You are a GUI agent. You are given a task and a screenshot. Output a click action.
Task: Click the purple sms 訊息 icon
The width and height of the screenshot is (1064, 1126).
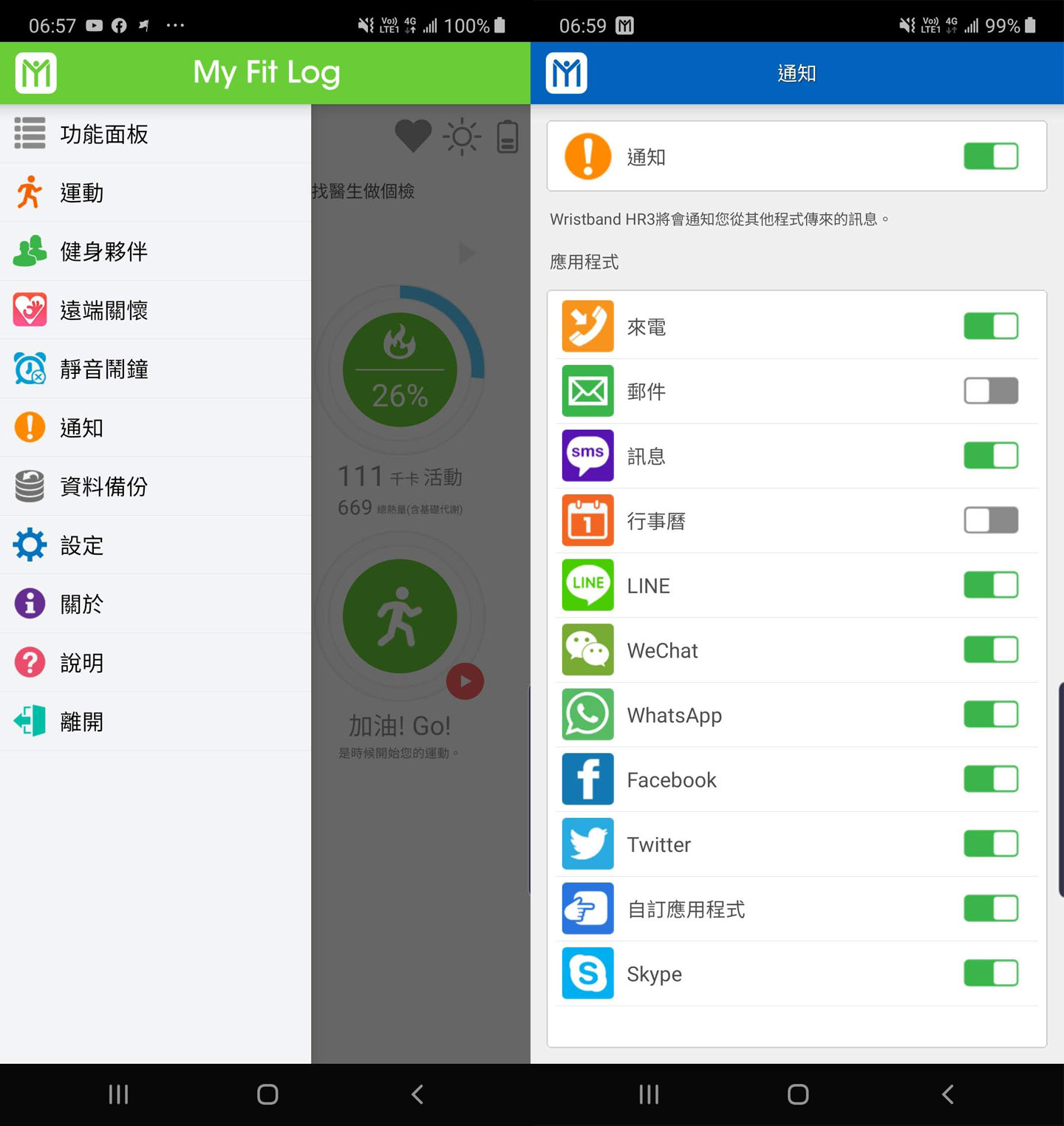click(x=587, y=456)
